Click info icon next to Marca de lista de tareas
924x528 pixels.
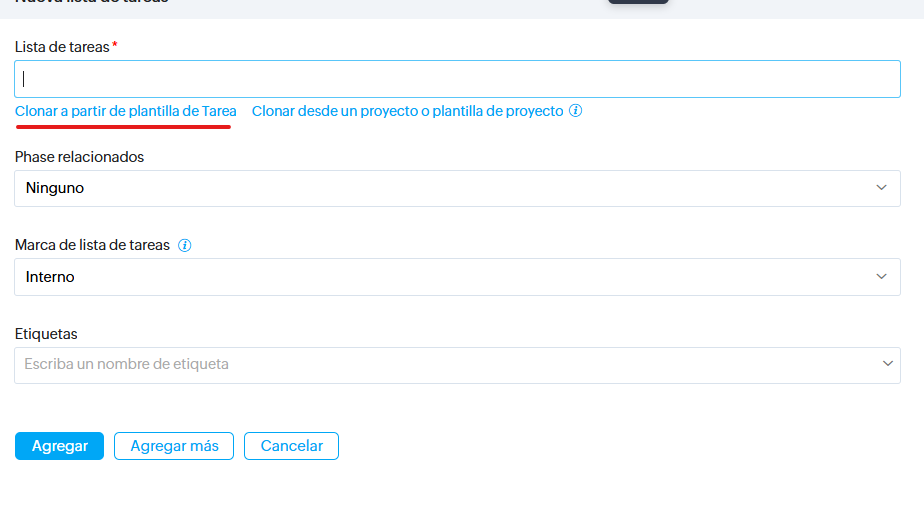[x=184, y=245]
